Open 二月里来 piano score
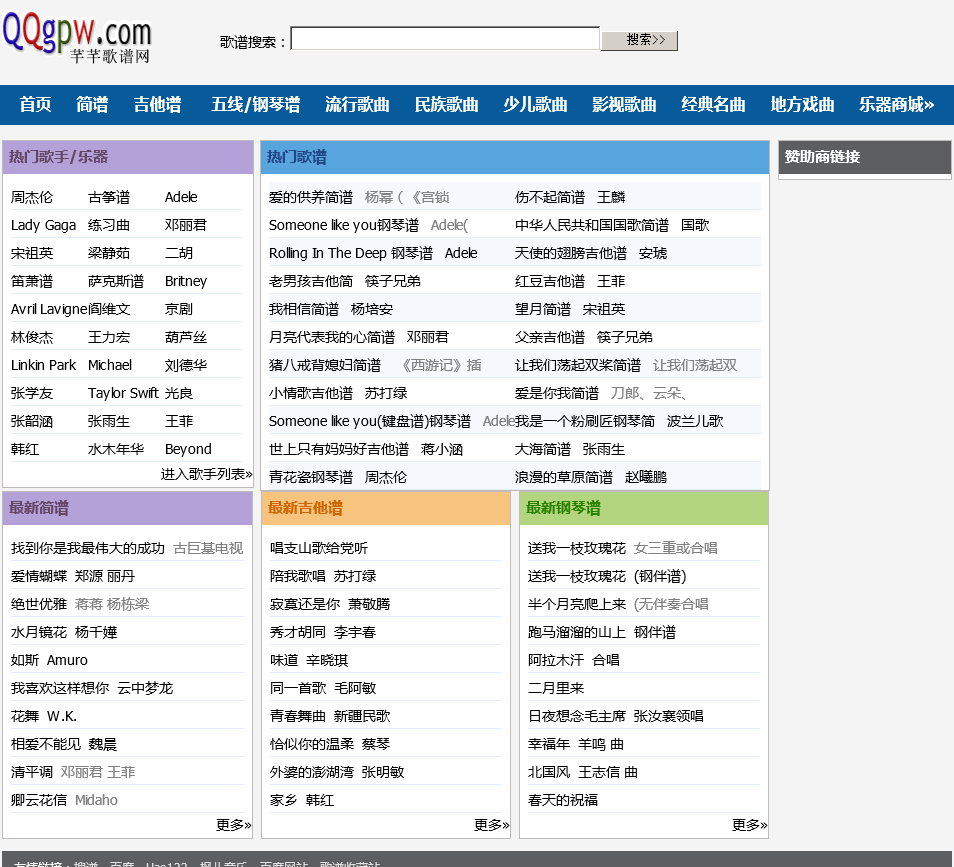Image resolution: width=954 pixels, height=867 pixels. tap(555, 688)
